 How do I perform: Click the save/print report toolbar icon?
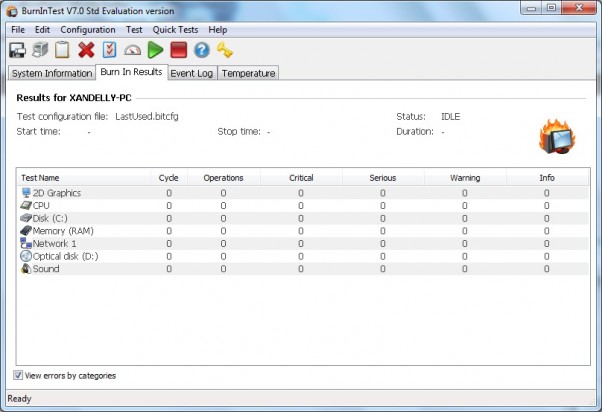(17, 50)
